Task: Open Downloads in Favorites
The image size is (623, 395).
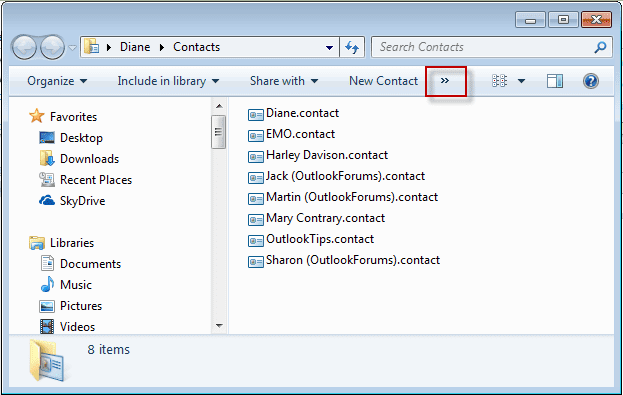Action: click(89, 159)
